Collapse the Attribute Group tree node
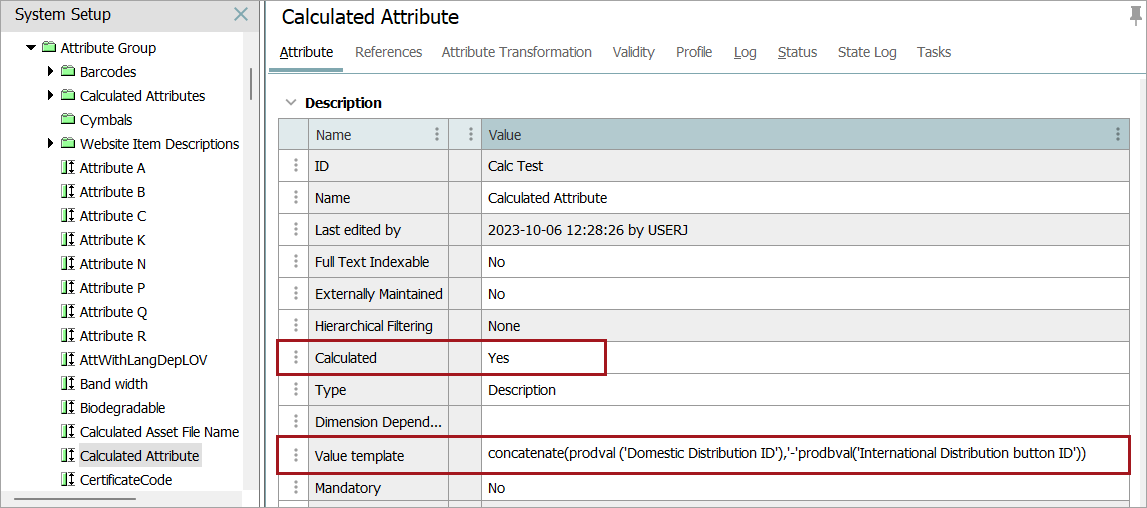This screenshot has height=508, width=1147. coord(31,48)
